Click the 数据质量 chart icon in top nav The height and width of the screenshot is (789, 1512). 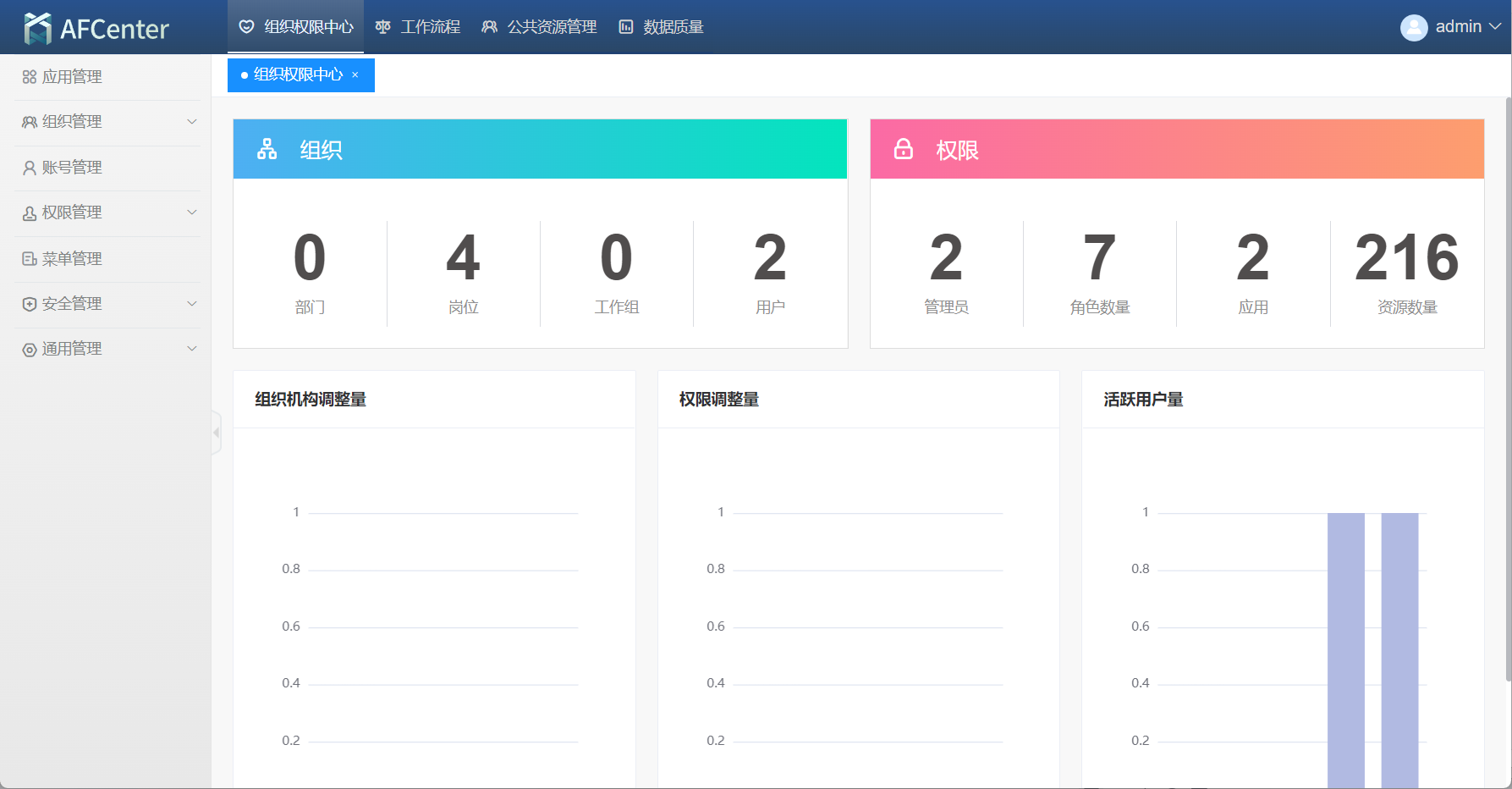pos(626,27)
